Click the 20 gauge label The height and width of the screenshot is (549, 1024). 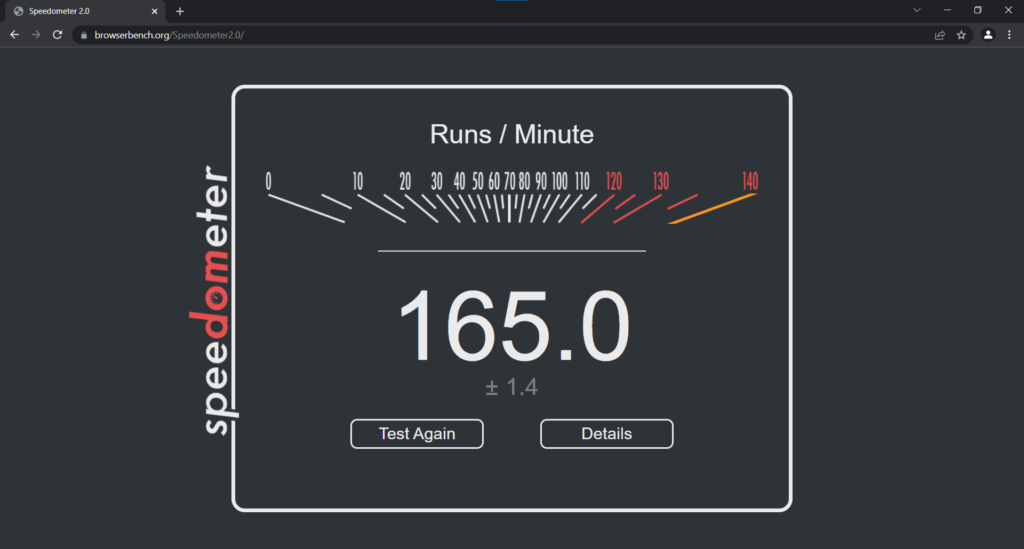coord(406,181)
